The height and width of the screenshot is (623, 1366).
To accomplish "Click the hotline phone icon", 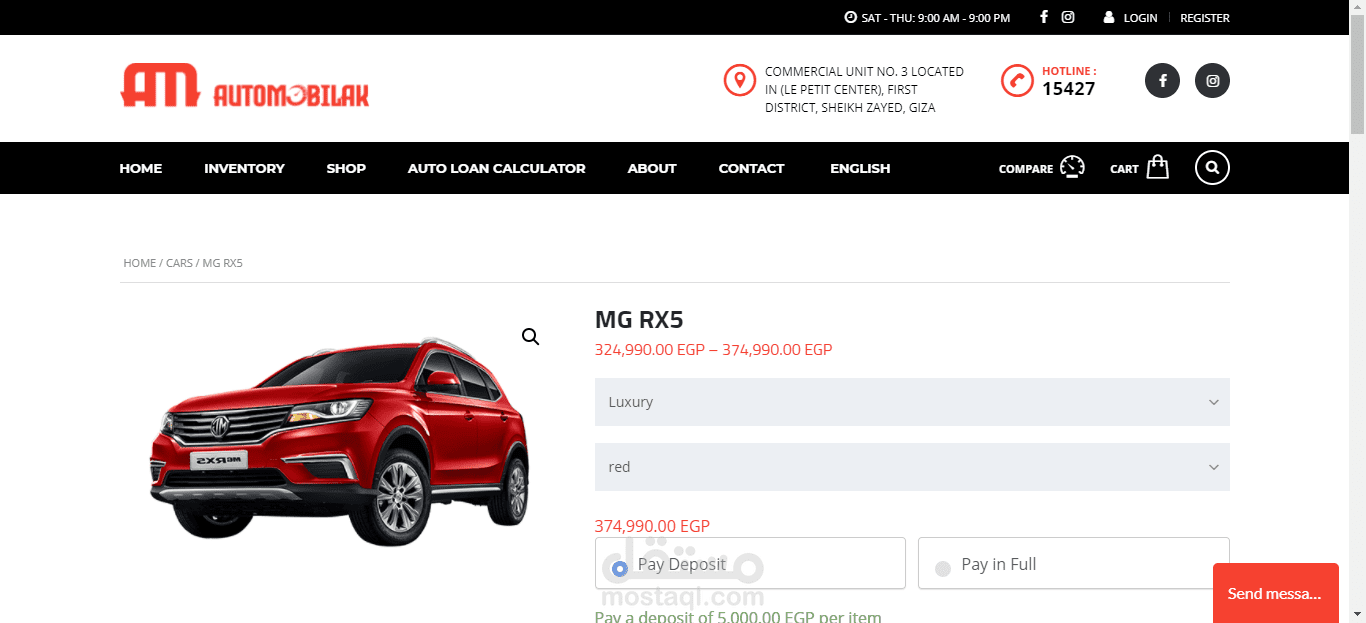I will pos(1017,81).
